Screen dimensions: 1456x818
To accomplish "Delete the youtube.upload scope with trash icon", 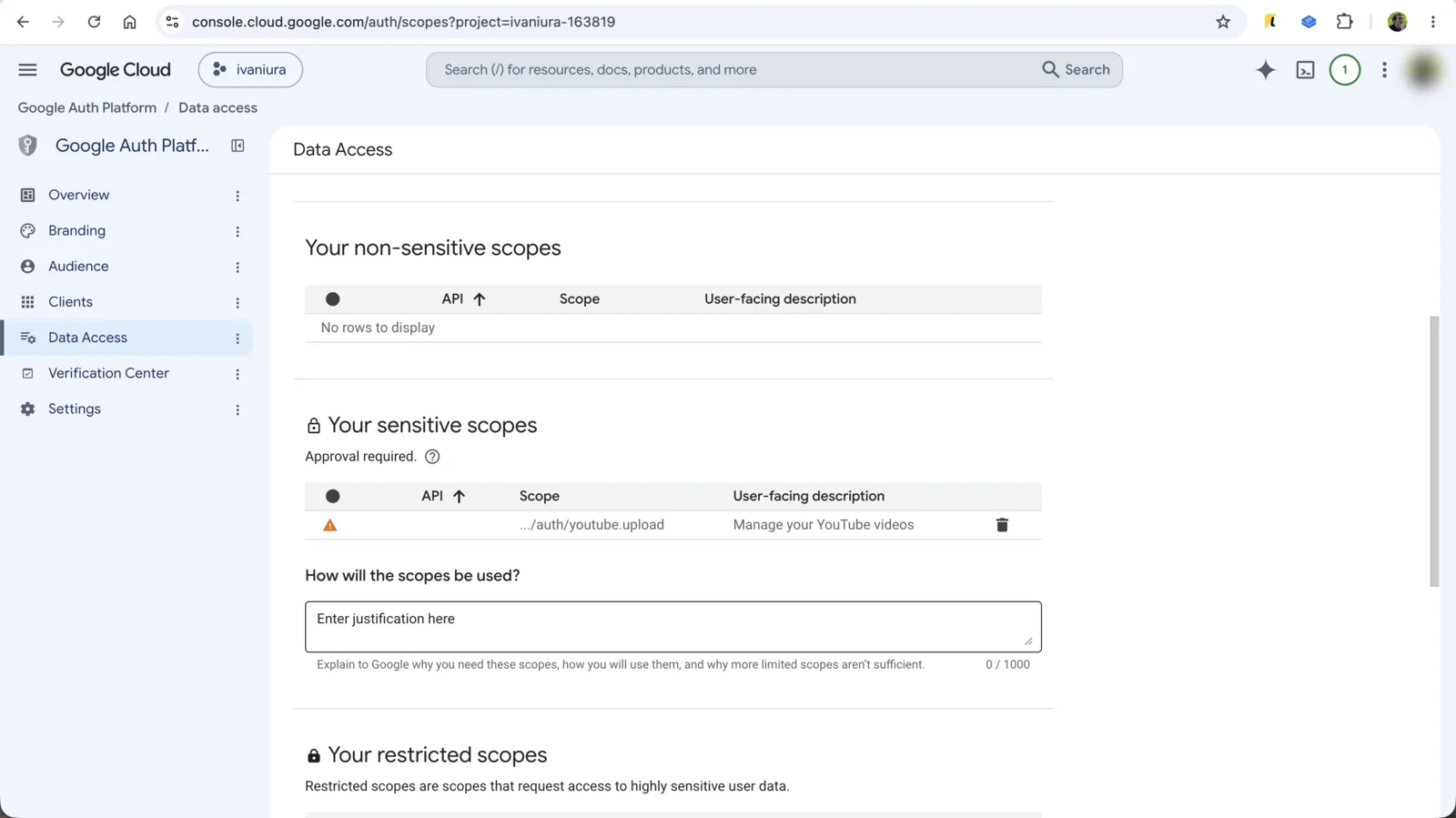I will click(x=1002, y=525).
